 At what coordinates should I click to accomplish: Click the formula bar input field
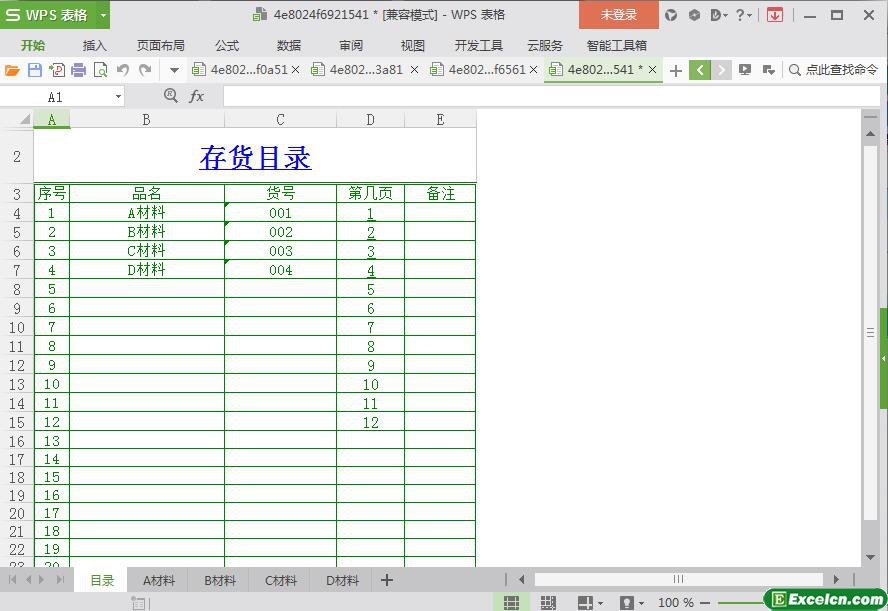point(551,96)
